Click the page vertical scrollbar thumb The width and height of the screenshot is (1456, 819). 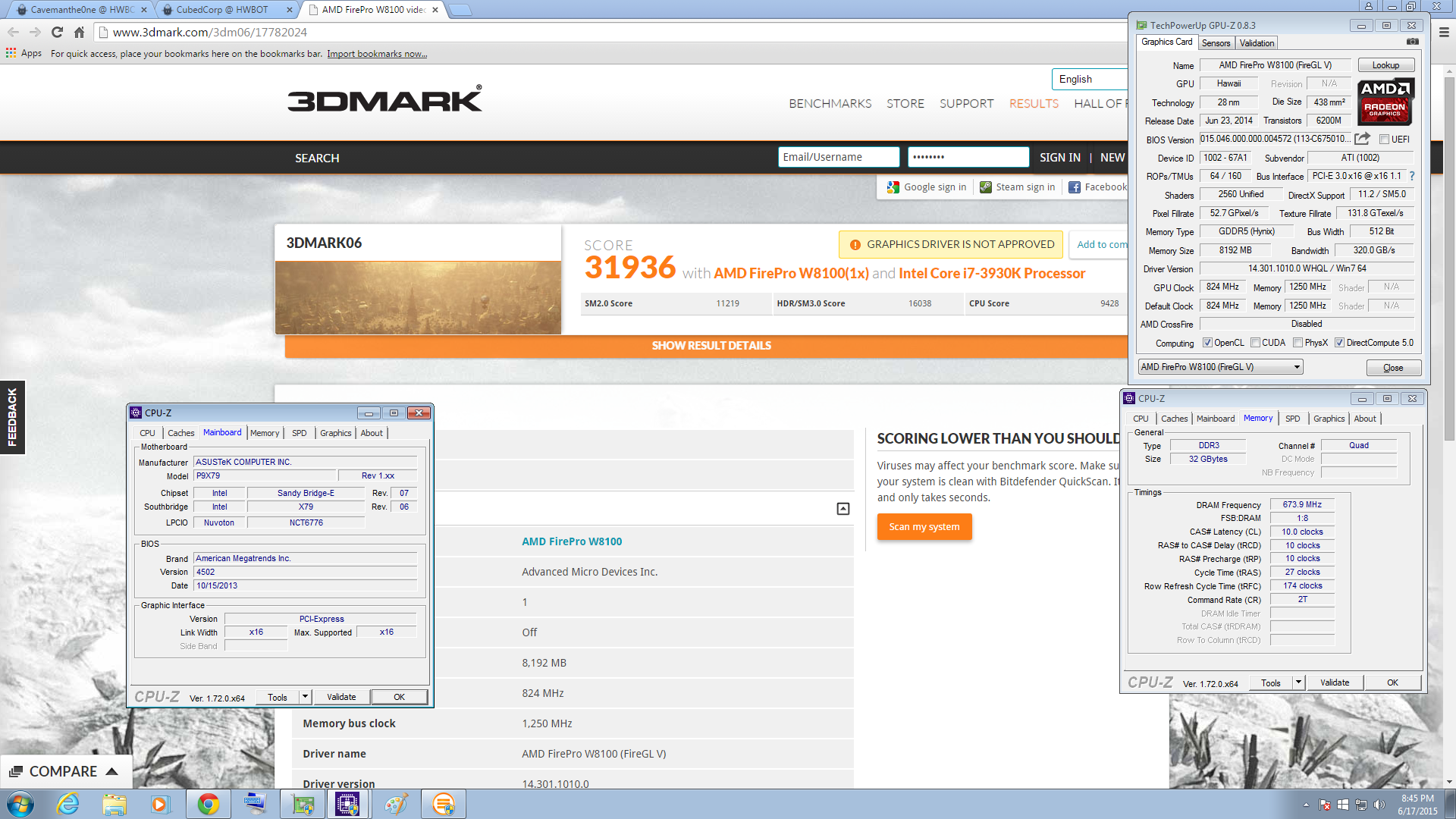coord(1449,258)
